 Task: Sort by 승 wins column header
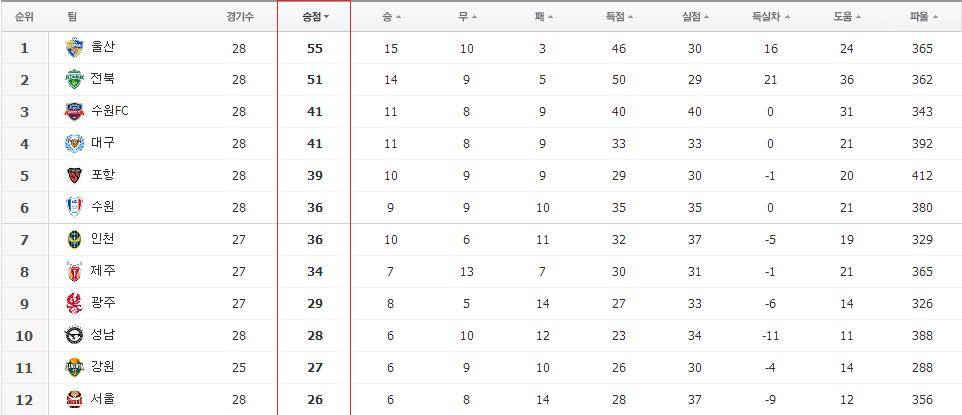tap(391, 17)
